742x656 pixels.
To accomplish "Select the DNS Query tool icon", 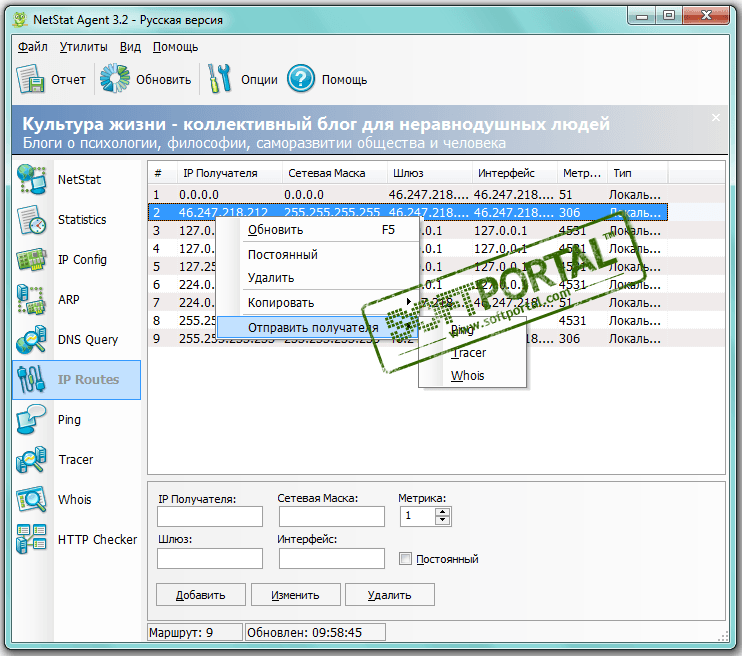I will point(32,340).
